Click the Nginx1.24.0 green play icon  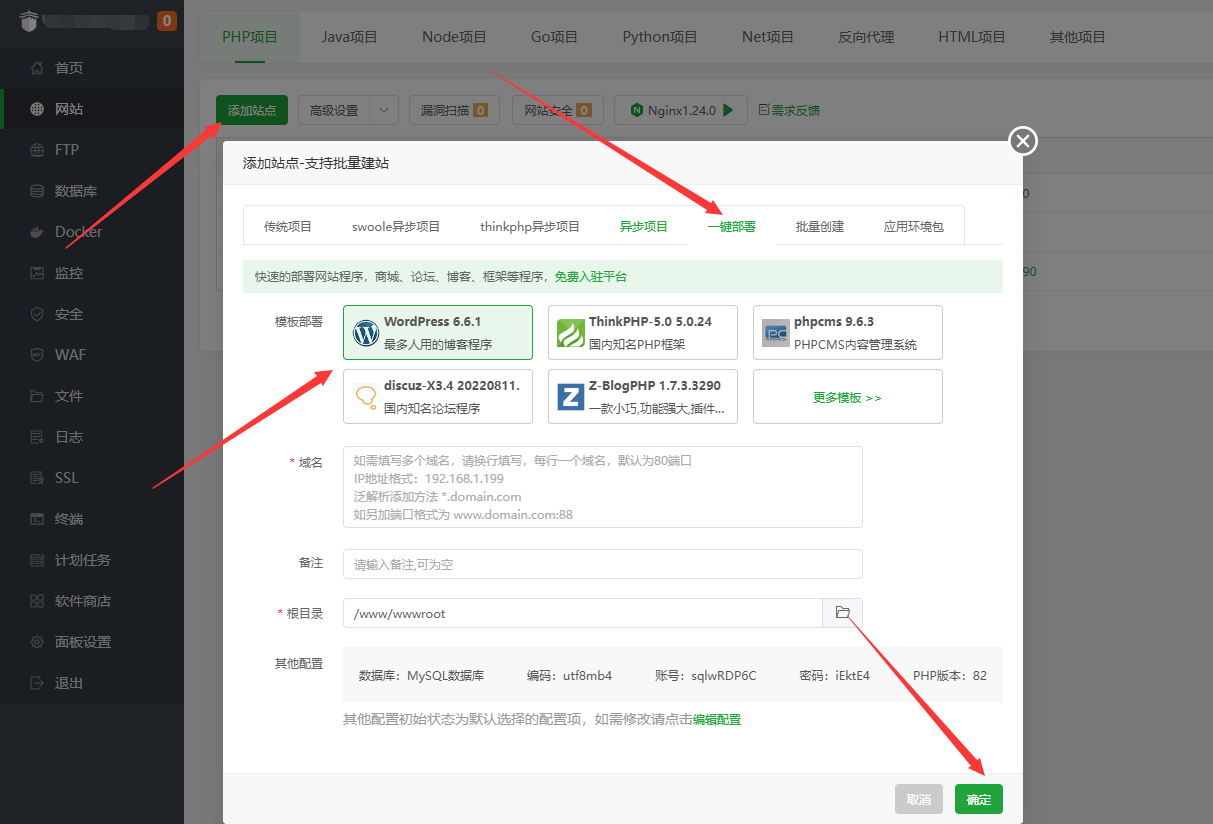729,110
